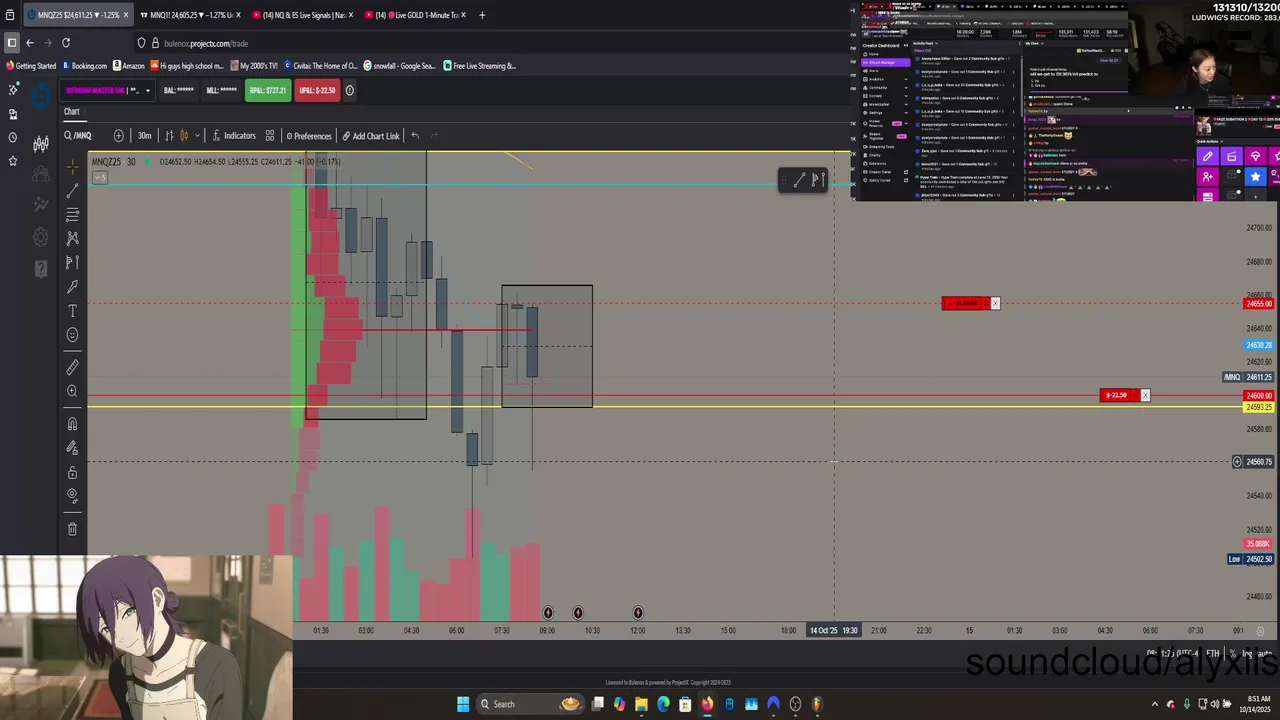Toggle stay-in-drawing-mode pencil lock
Image resolution: width=1280 pixels, height=720 pixels.
point(72,448)
